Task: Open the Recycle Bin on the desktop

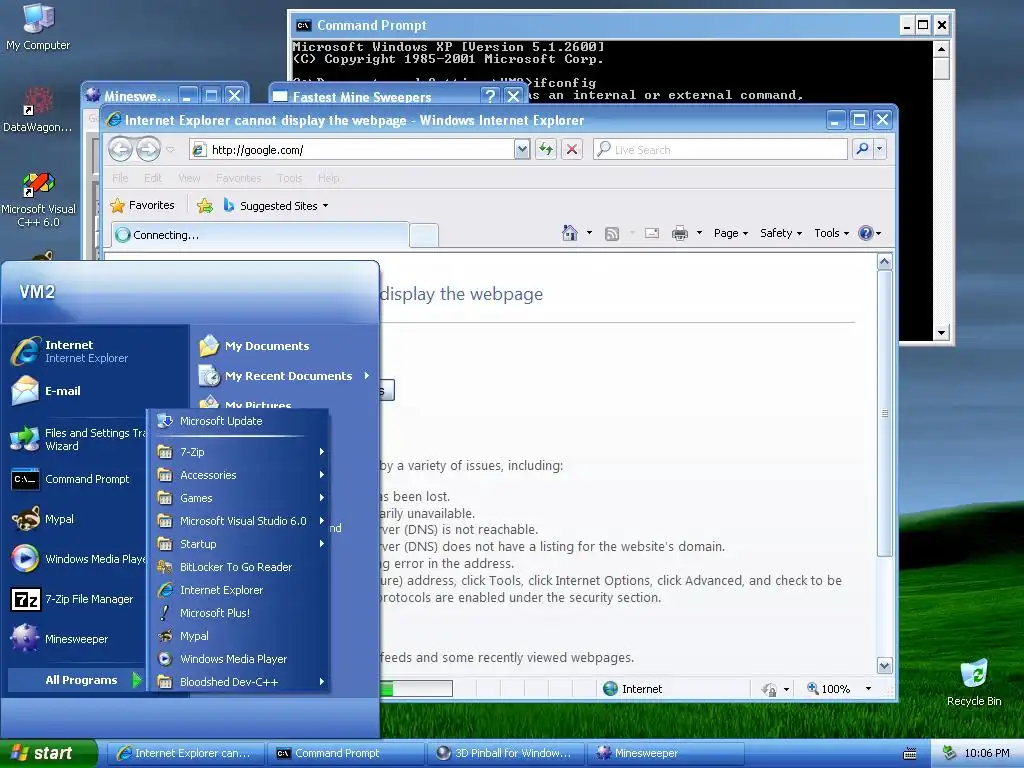Action: click(974, 683)
